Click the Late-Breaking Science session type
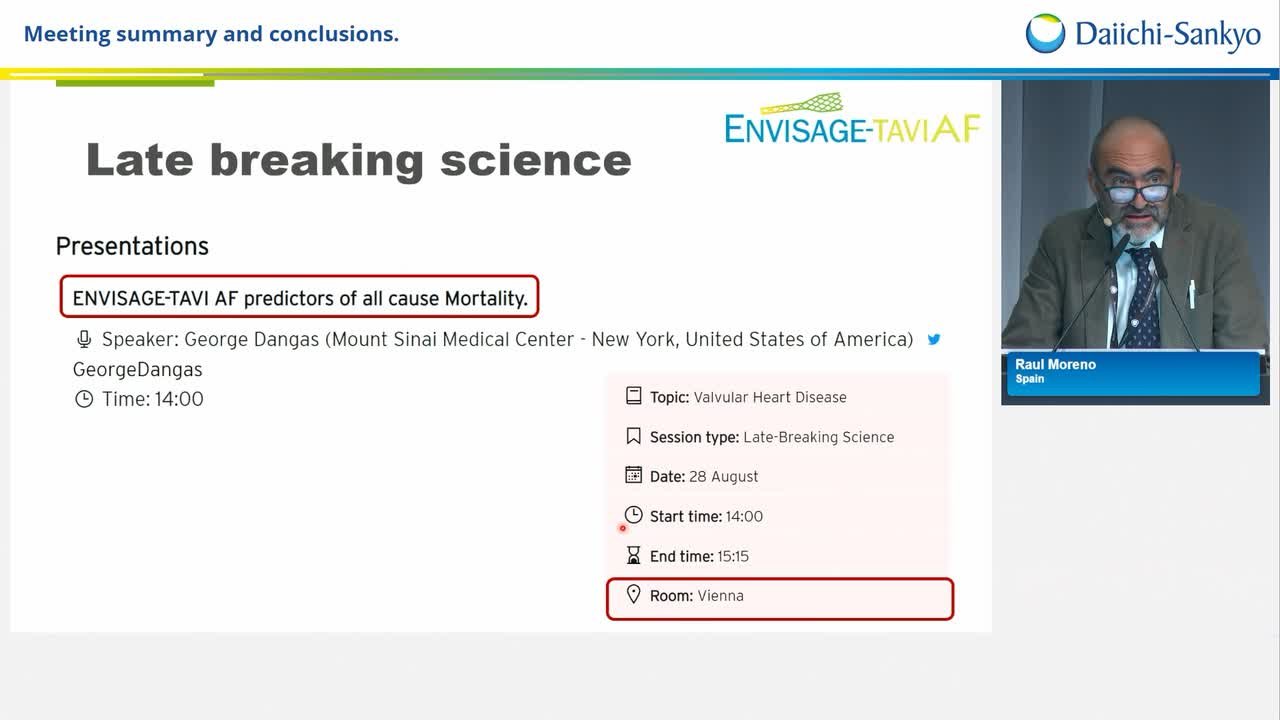 pyautogui.click(x=819, y=437)
